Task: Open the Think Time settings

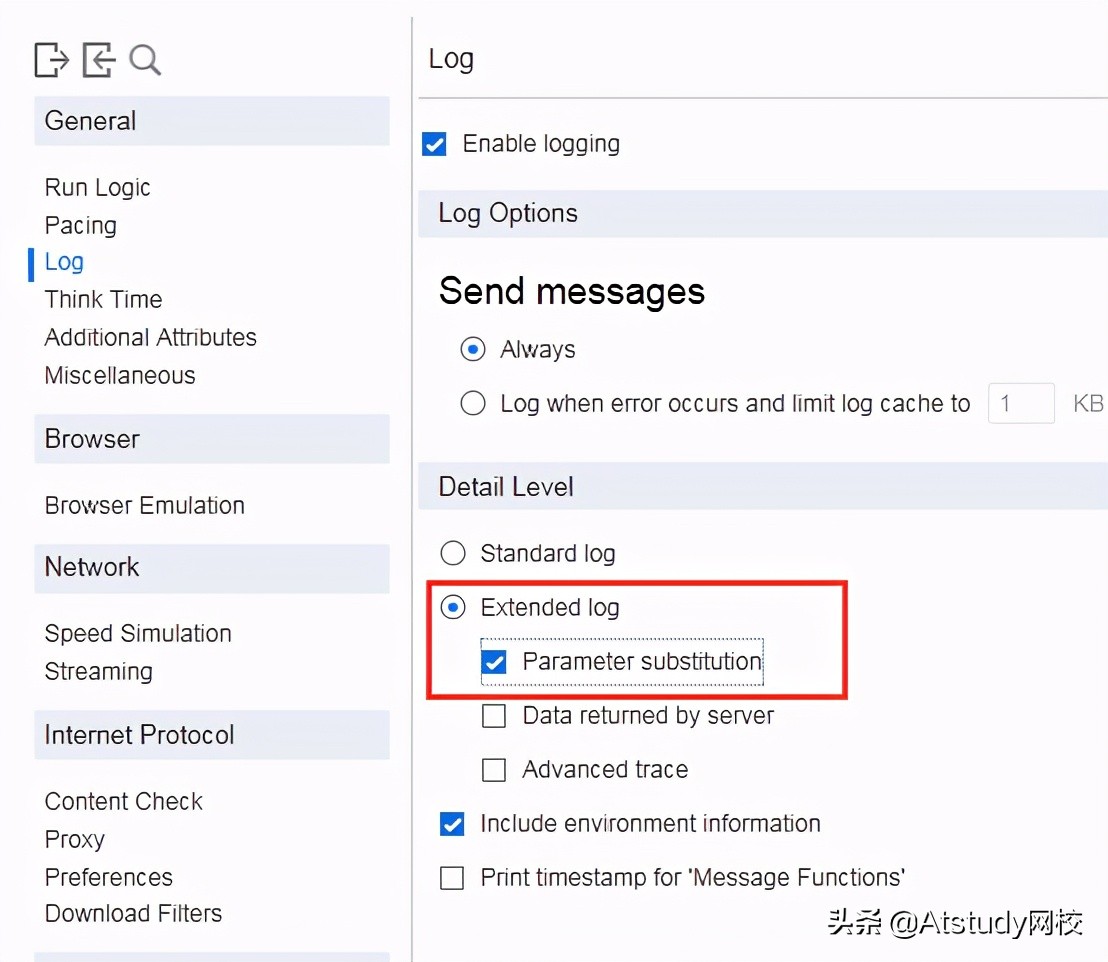Action: click(103, 300)
